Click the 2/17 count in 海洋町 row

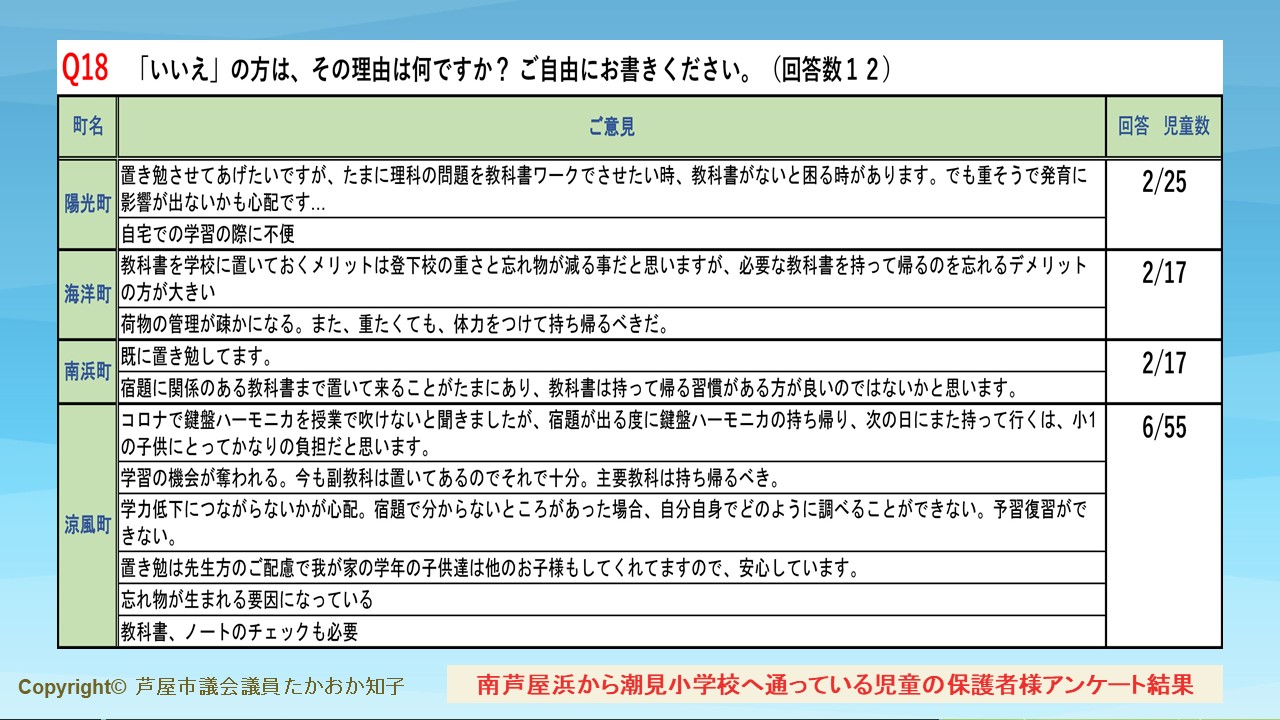(x=1164, y=295)
